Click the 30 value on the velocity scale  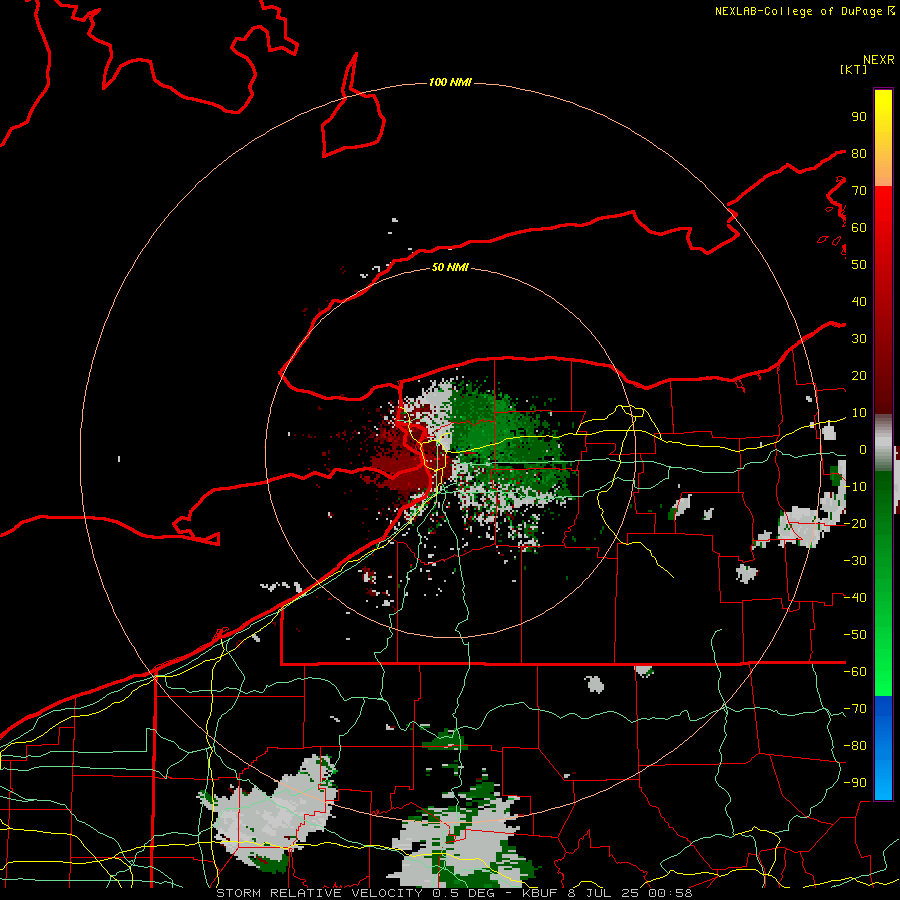point(859,339)
